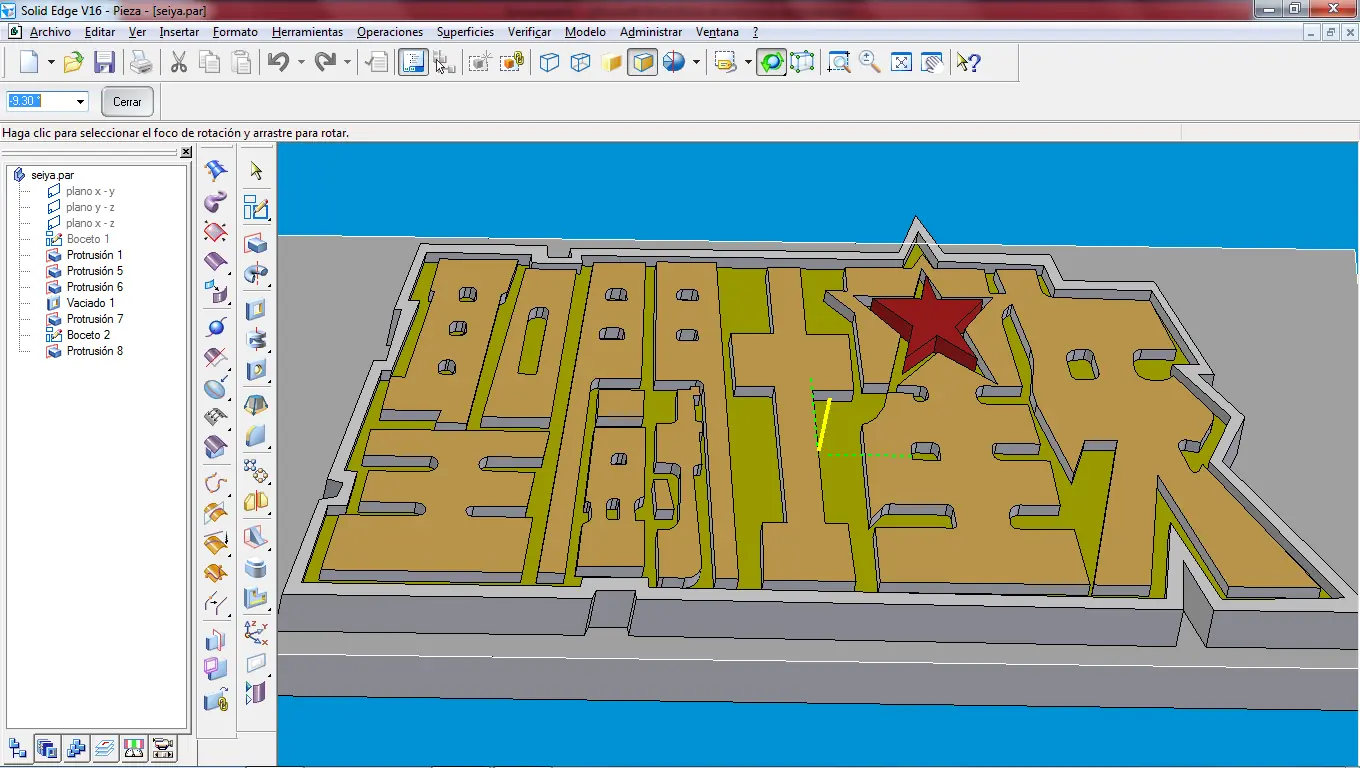Open the Operaciones menu
The width and height of the screenshot is (1360, 768).
(389, 32)
